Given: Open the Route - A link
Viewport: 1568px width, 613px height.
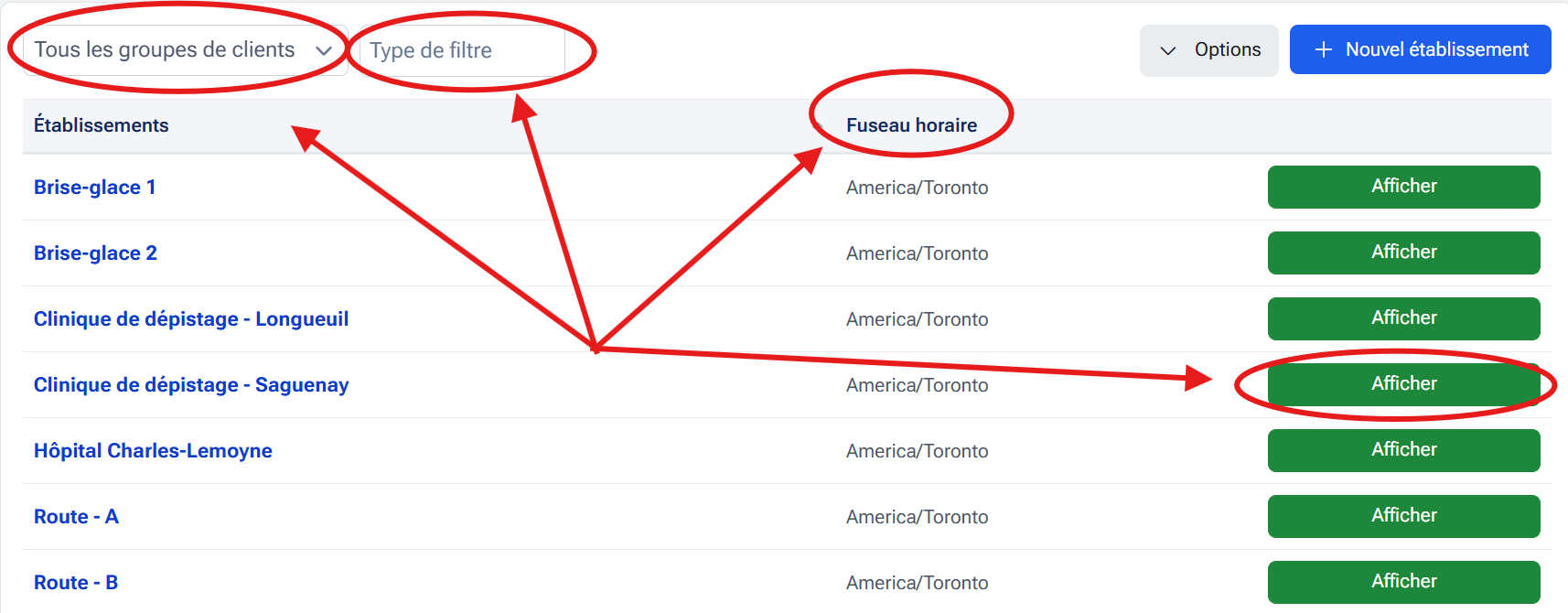Looking at the screenshot, I should pyautogui.click(x=76, y=517).
